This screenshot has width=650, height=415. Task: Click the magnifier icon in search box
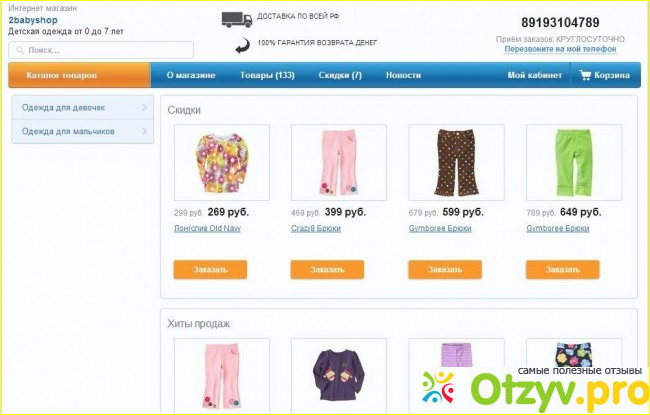tap(20, 51)
